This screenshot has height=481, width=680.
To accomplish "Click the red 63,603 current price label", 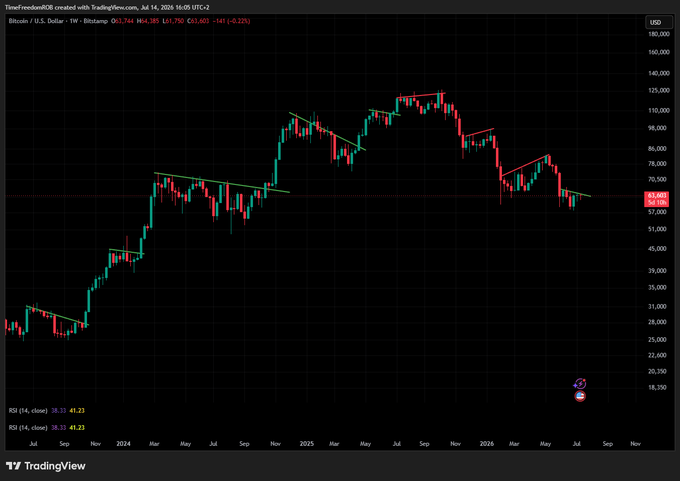I will click(x=657, y=196).
